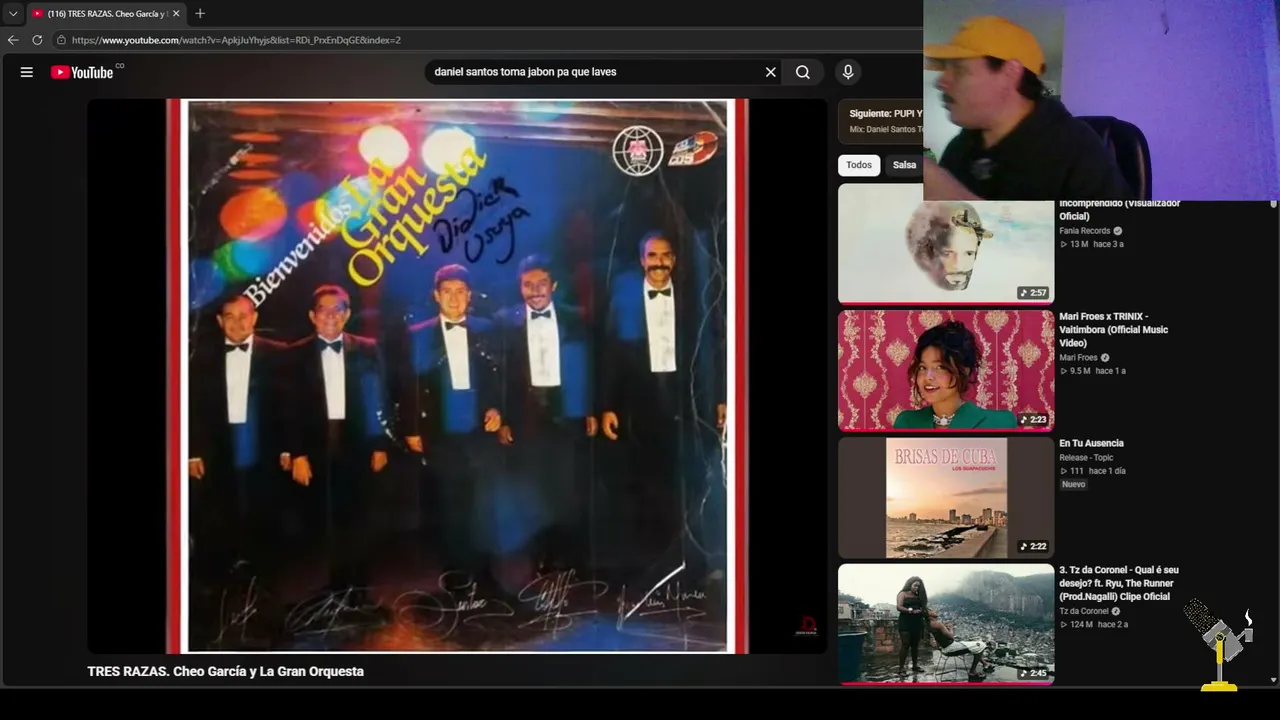Go back with the browser back arrow

(x=13, y=40)
